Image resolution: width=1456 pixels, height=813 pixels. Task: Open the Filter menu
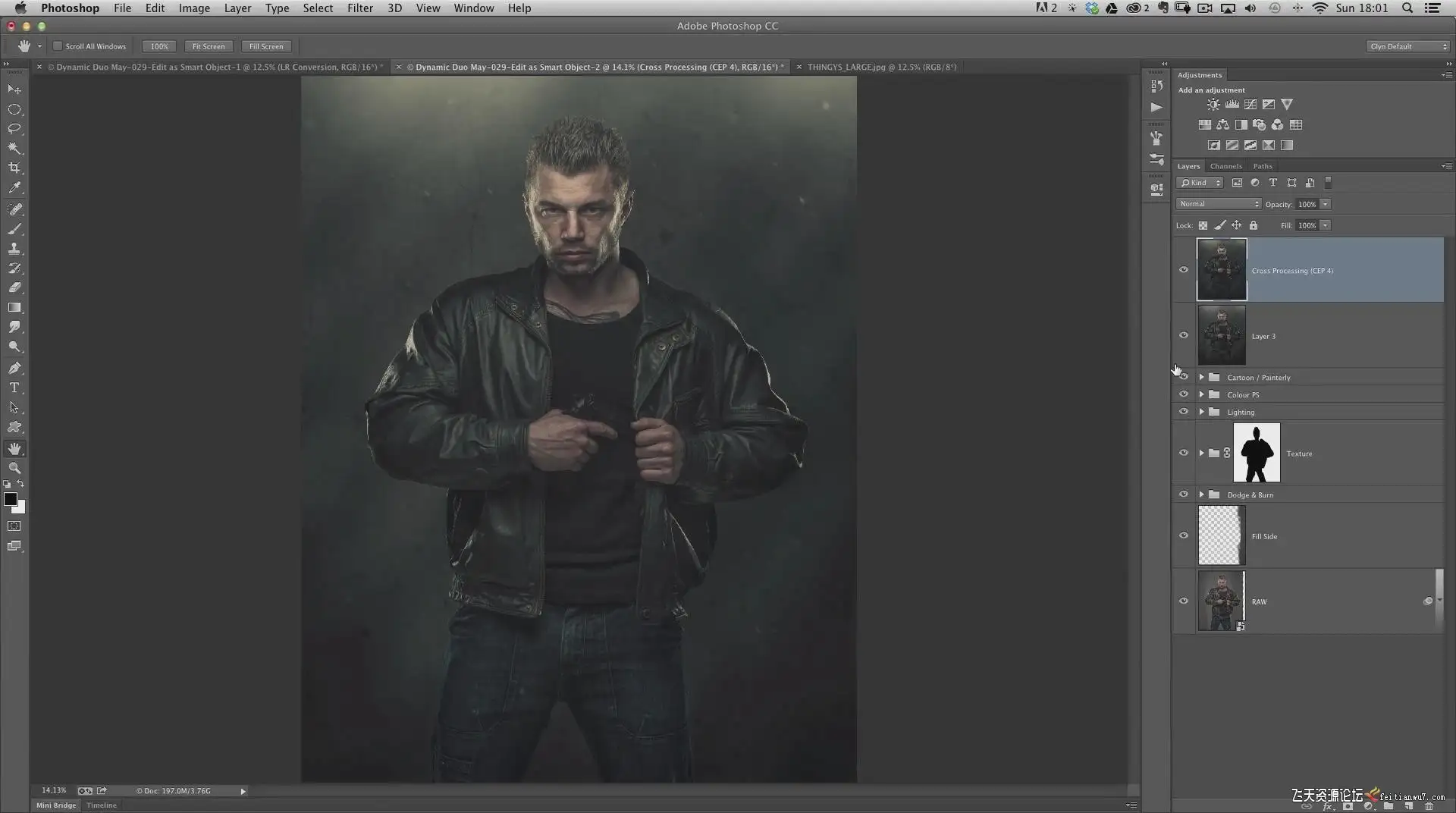tap(359, 8)
